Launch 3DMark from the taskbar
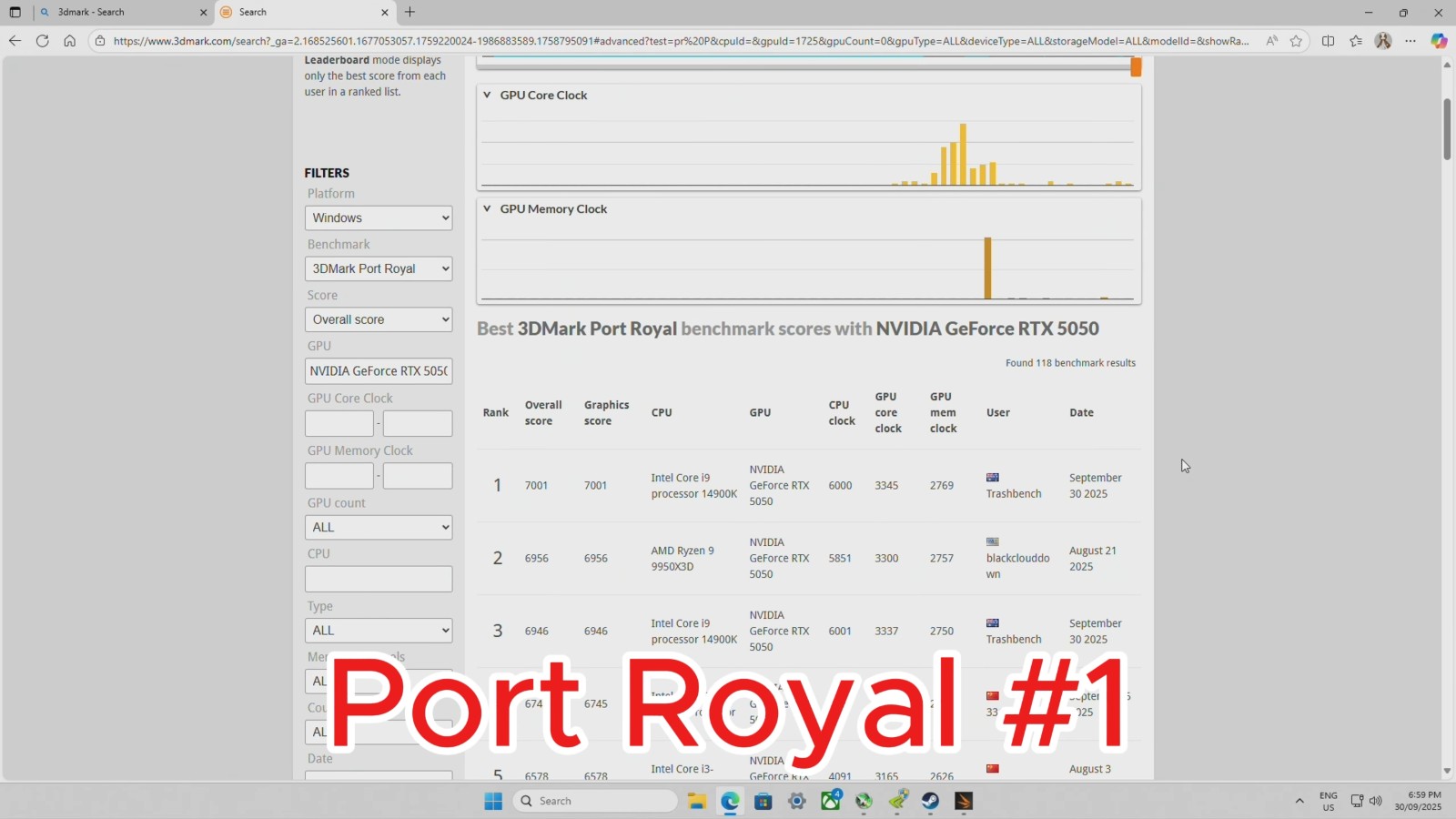The height and width of the screenshot is (819, 1456). click(x=964, y=801)
